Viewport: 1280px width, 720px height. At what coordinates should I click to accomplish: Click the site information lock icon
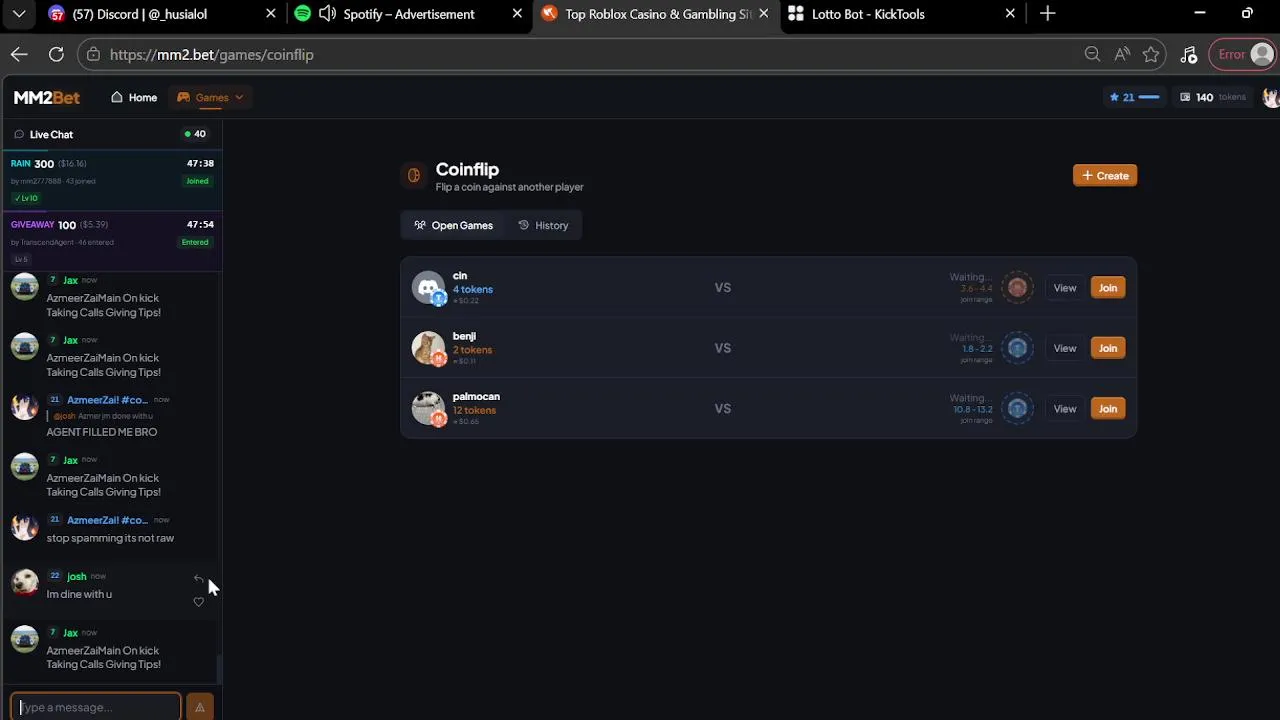[93, 55]
